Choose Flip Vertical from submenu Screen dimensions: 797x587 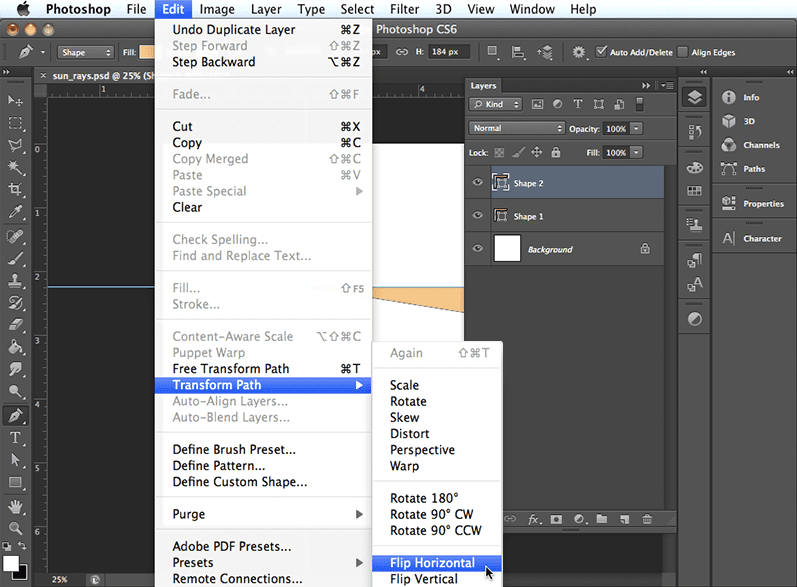click(437, 579)
